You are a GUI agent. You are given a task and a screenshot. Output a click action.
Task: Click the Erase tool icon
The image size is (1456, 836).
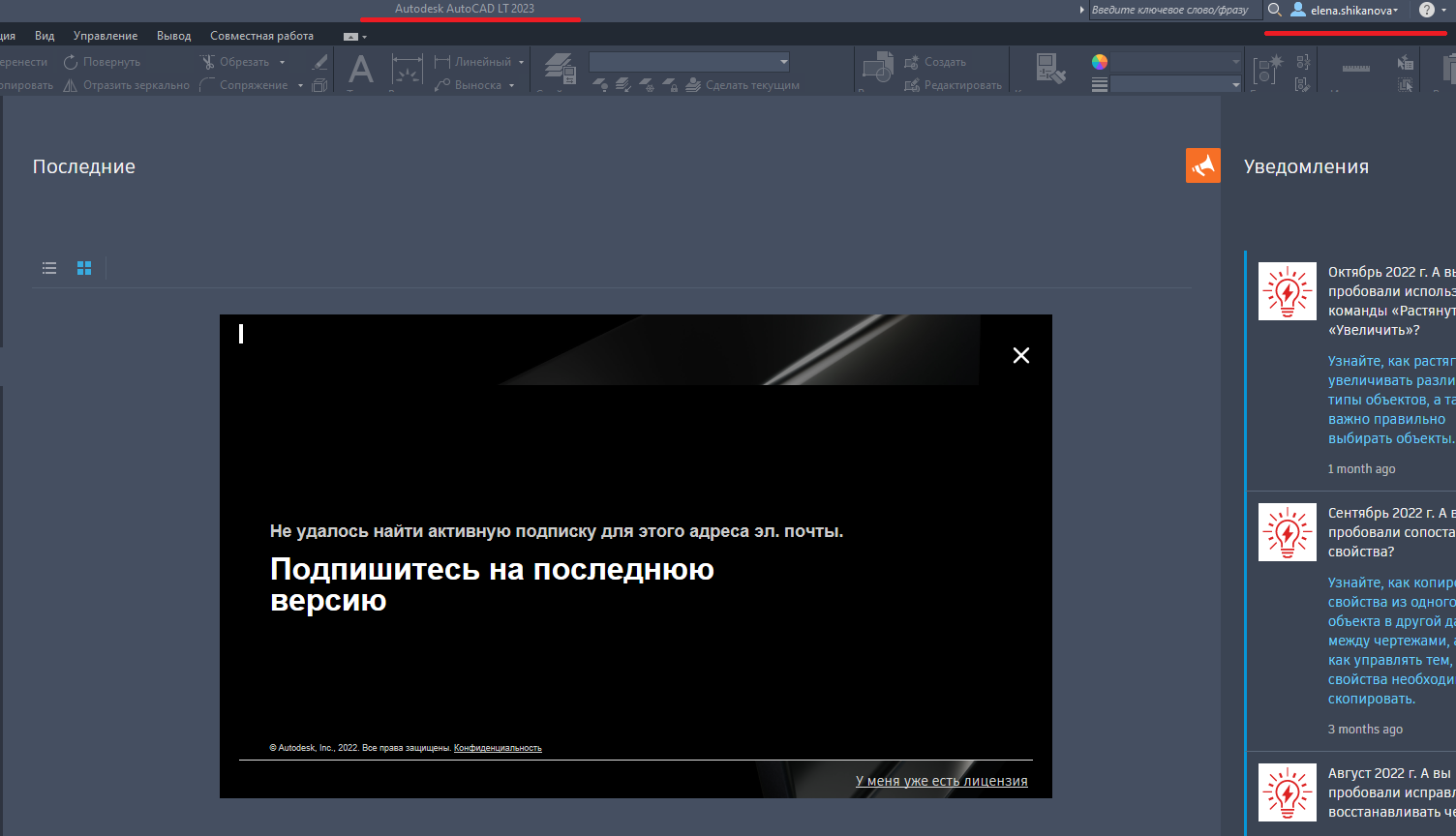point(320,62)
